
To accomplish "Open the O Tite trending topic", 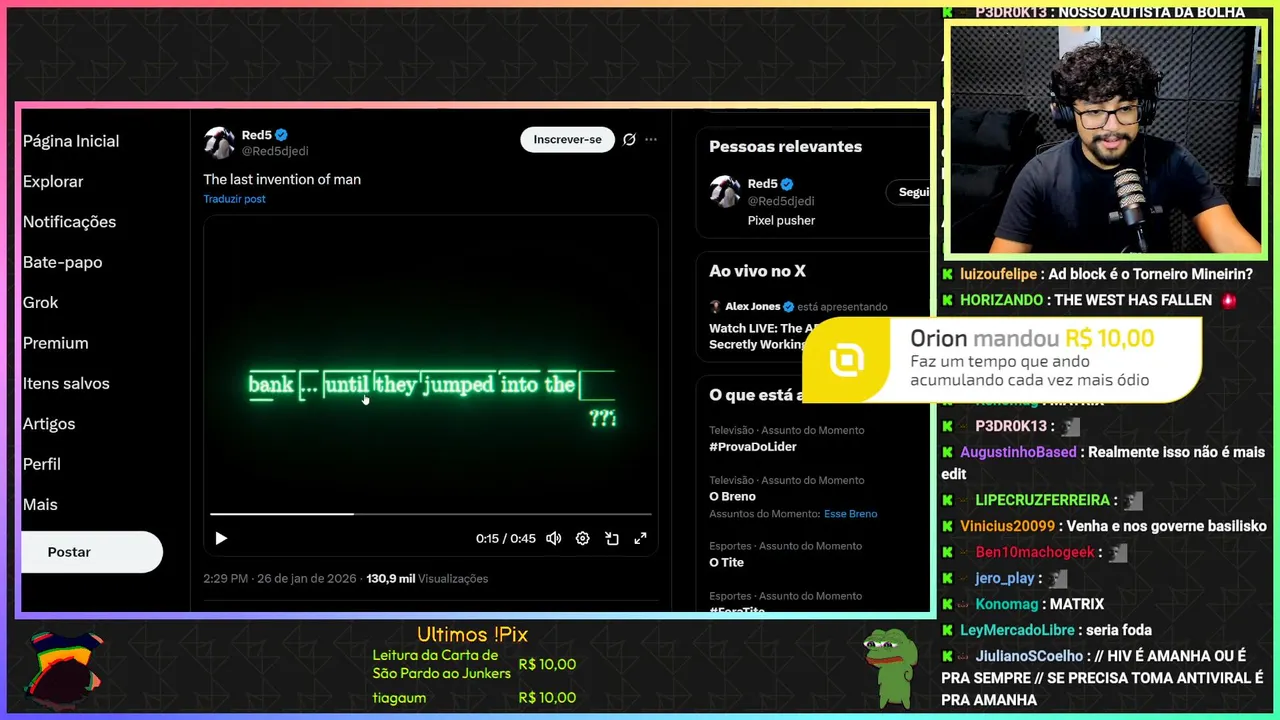I will [x=726, y=563].
